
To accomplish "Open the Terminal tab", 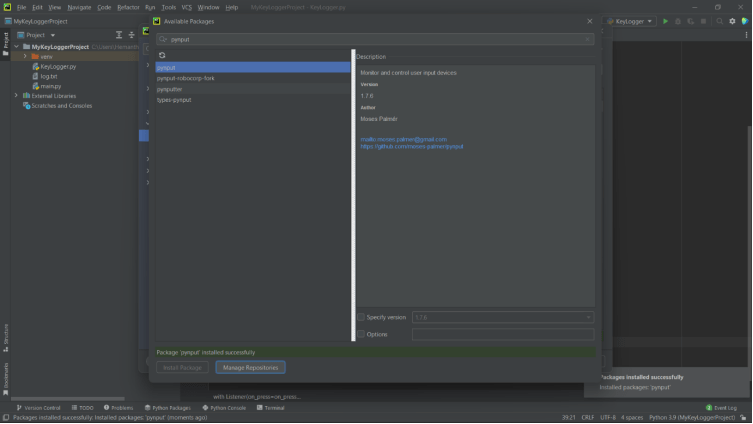I will pyautogui.click(x=270, y=408).
